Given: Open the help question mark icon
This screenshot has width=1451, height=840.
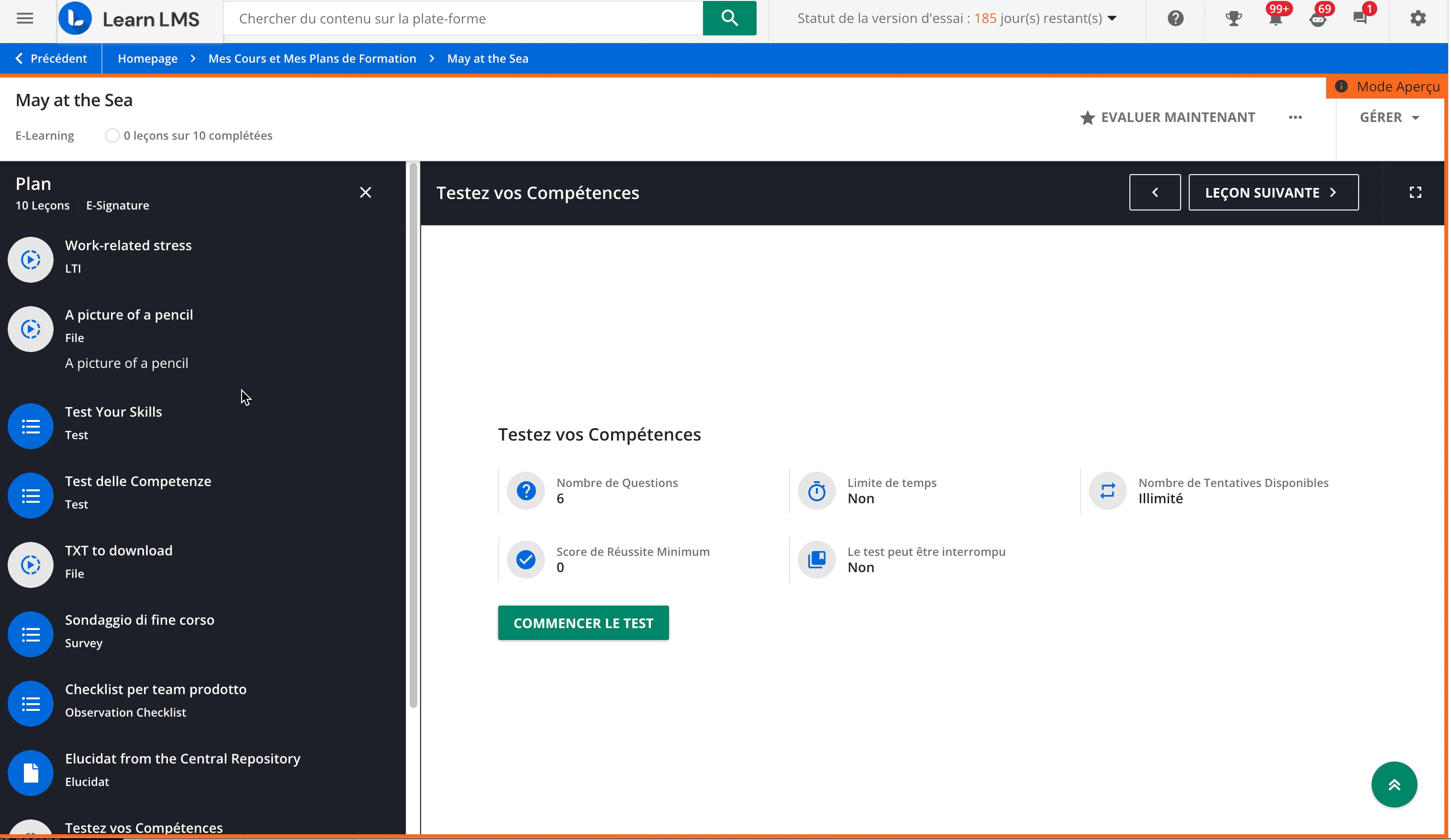Looking at the screenshot, I should click(x=1175, y=19).
